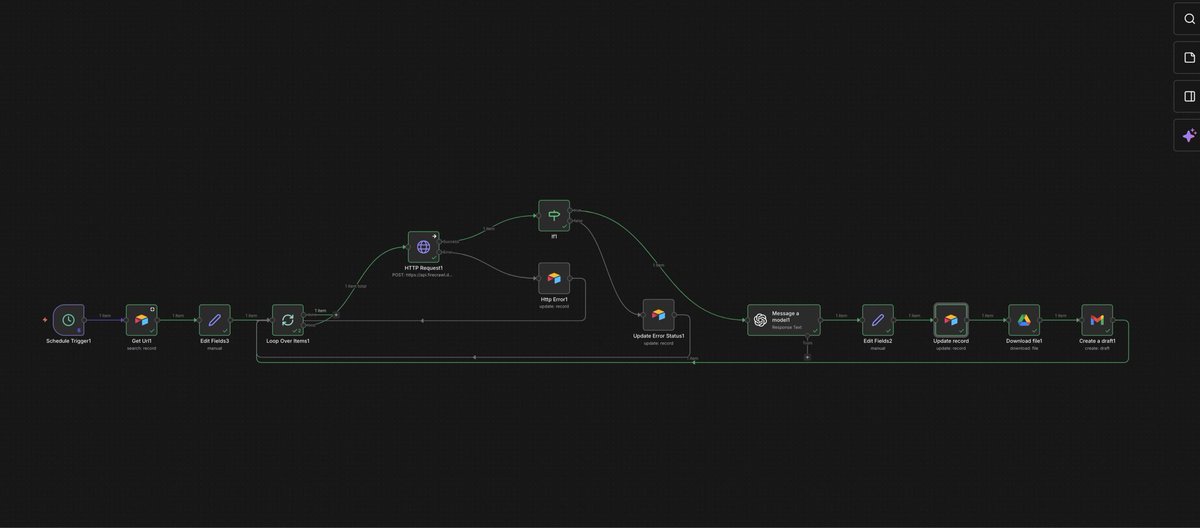
Task: Click the output connector of Create a draft1
Action: click(1115, 320)
